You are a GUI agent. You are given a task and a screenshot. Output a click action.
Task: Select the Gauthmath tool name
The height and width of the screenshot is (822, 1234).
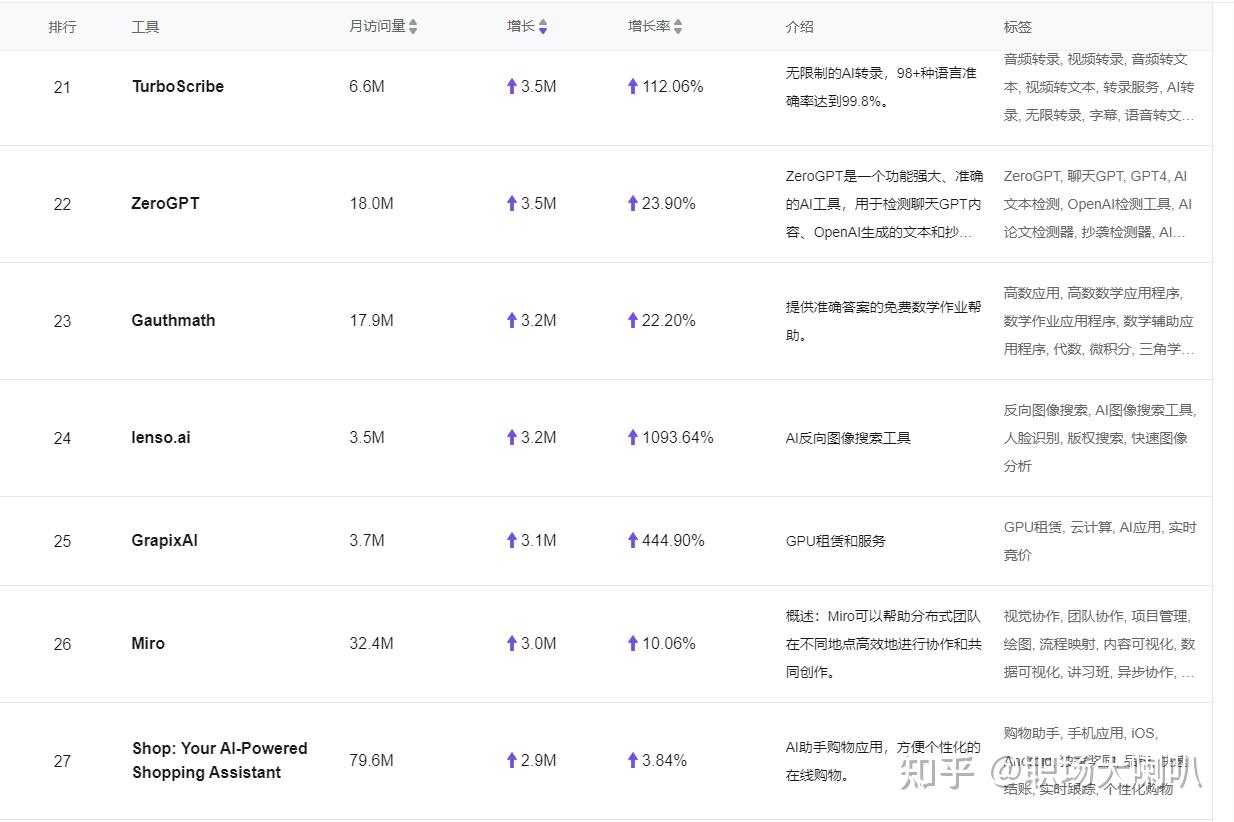(x=173, y=320)
